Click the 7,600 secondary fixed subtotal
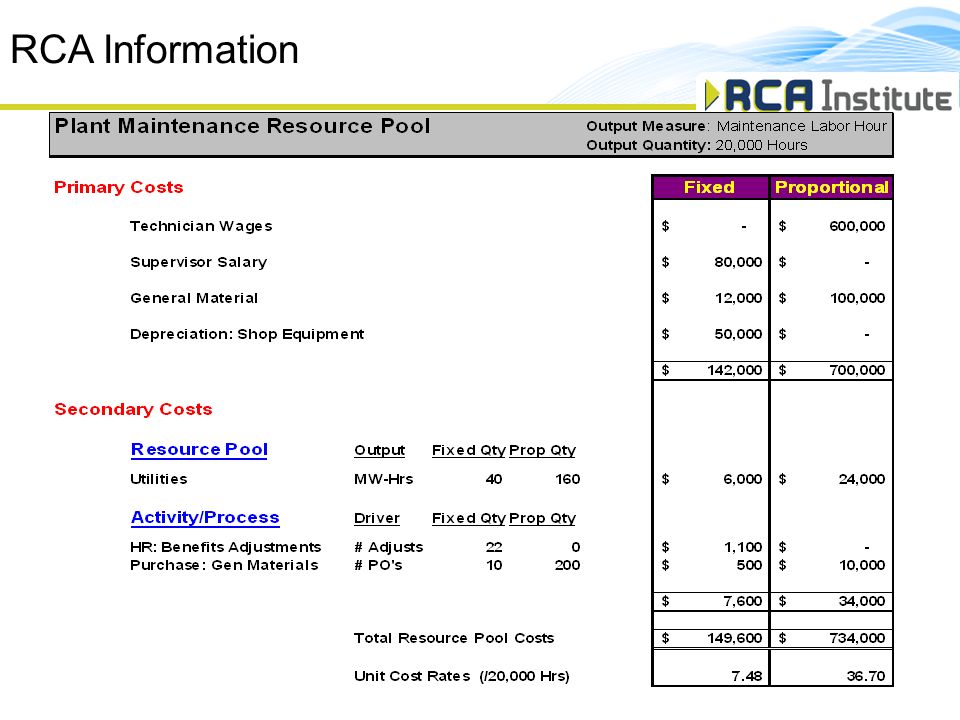The width and height of the screenshot is (960, 720). 742,601
